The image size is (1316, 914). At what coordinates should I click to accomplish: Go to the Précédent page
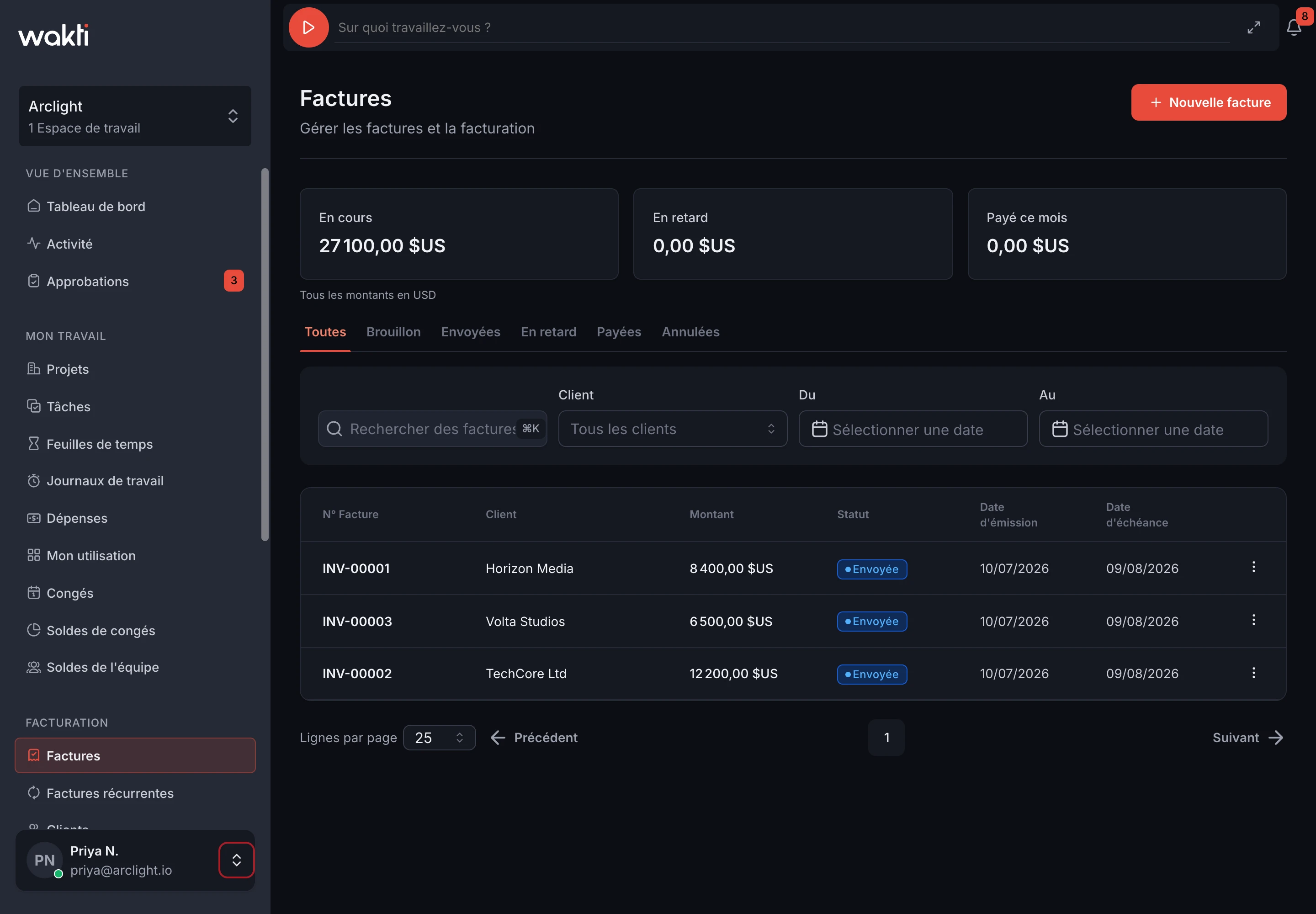coord(534,738)
